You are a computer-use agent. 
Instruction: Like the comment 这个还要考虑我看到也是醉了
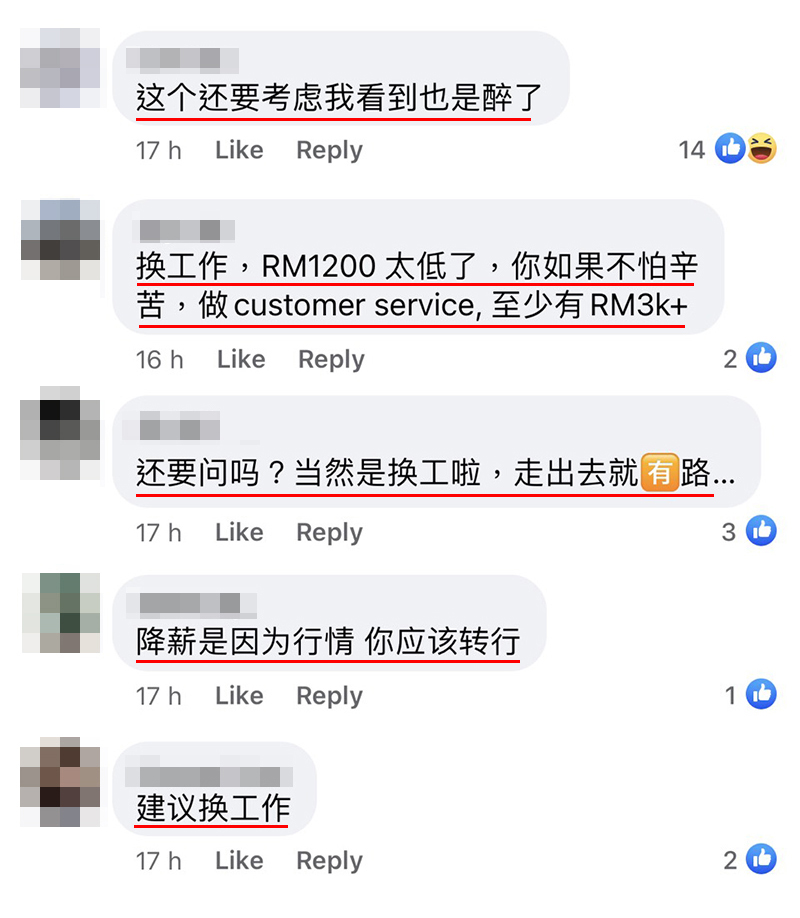(x=239, y=150)
